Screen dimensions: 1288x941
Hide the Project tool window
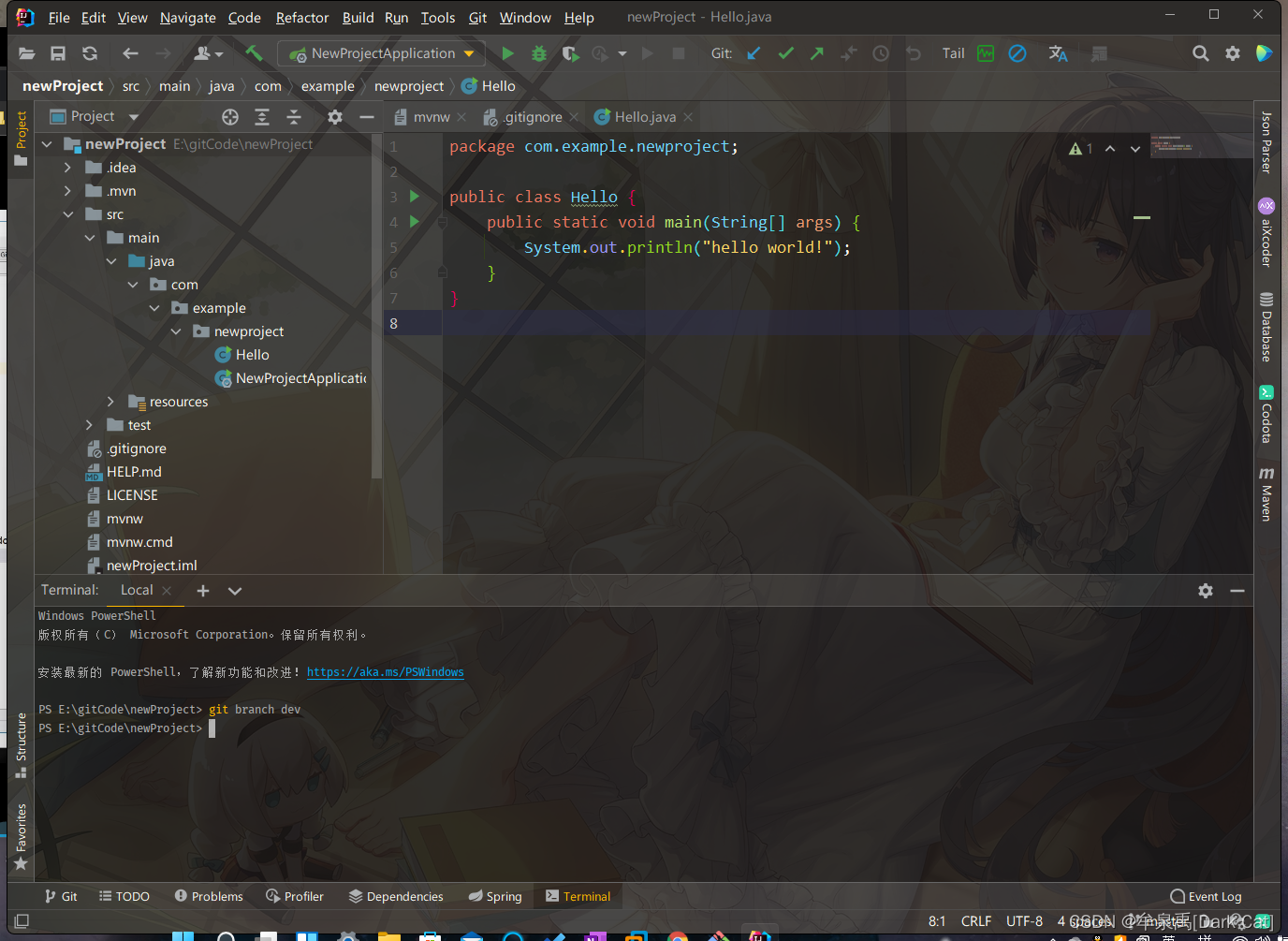pos(367,117)
